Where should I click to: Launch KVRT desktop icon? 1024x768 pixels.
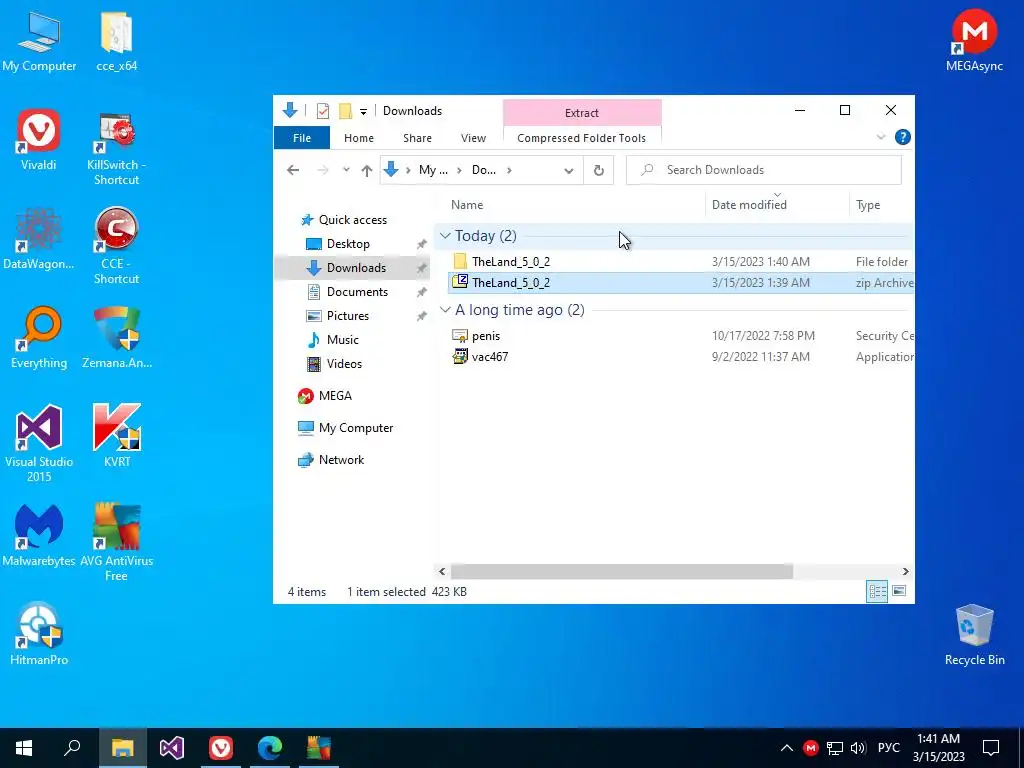click(x=116, y=437)
